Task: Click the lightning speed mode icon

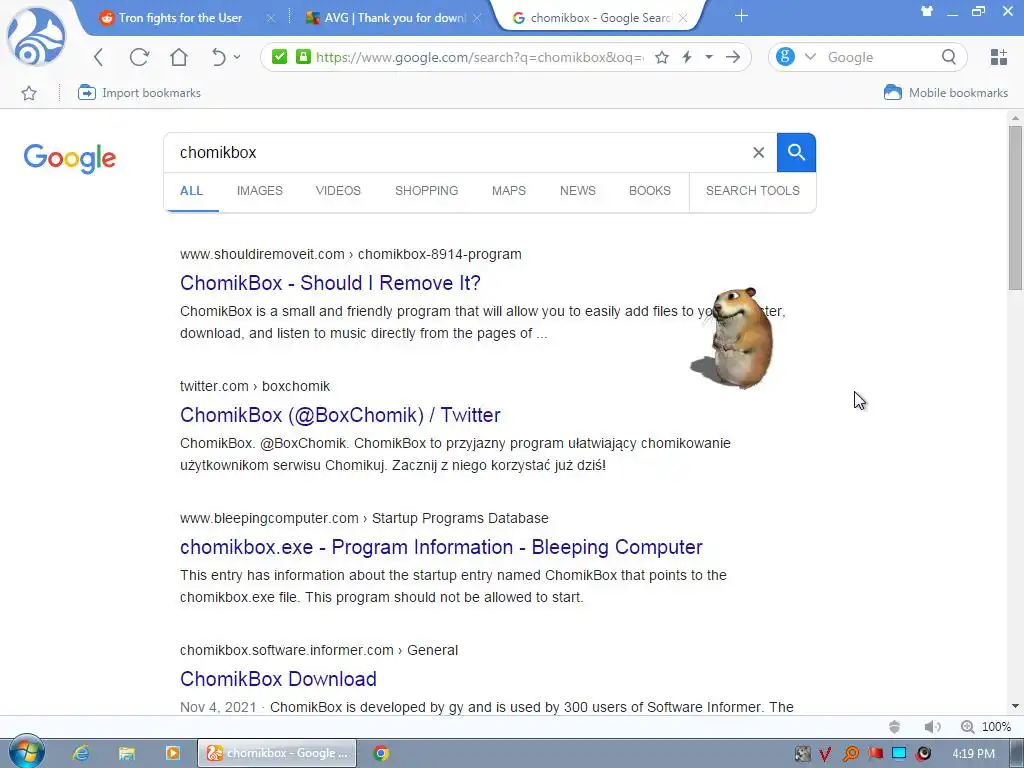Action: 687,57
